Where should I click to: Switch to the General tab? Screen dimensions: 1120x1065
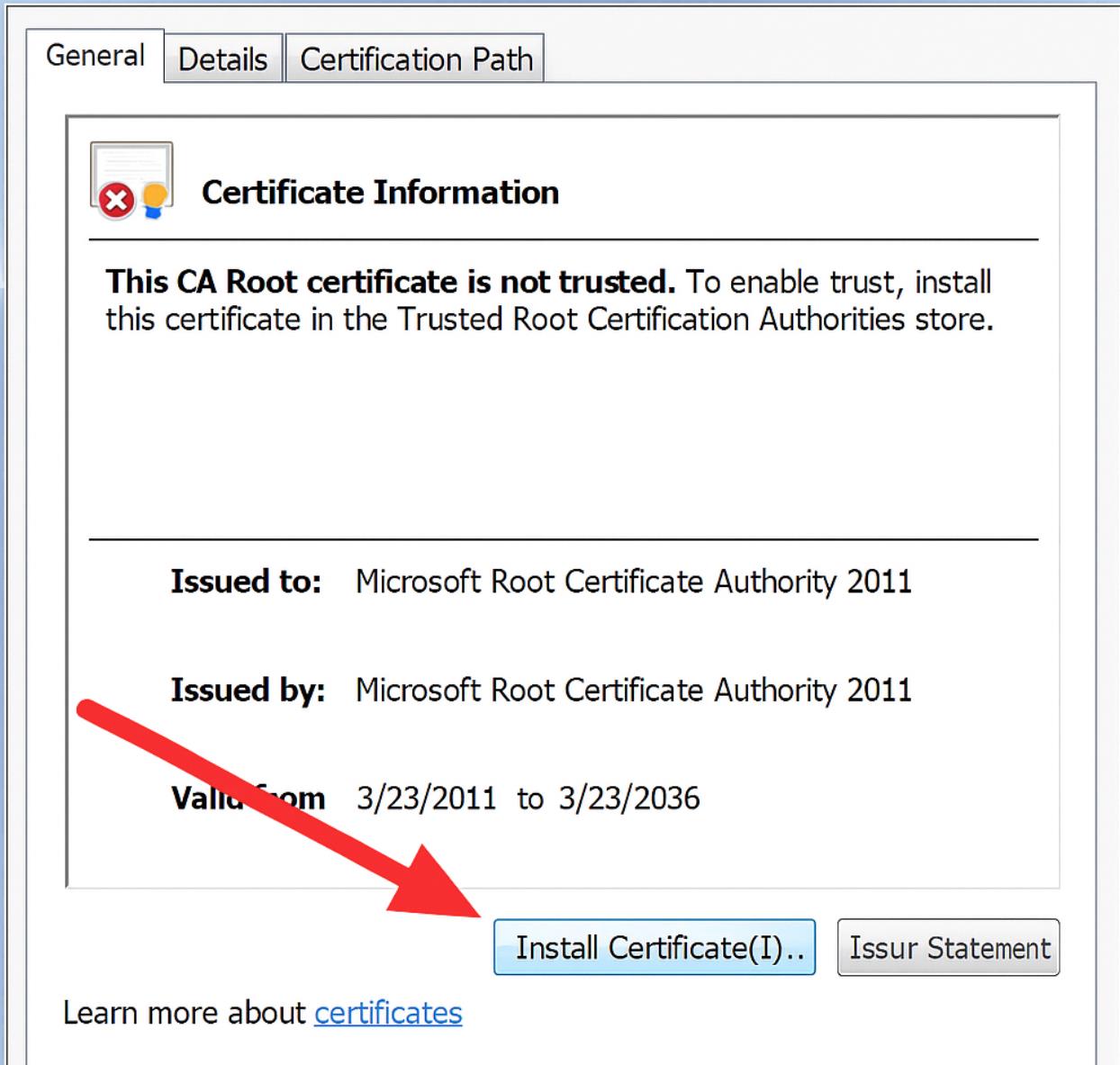click(x=95, y=56)
